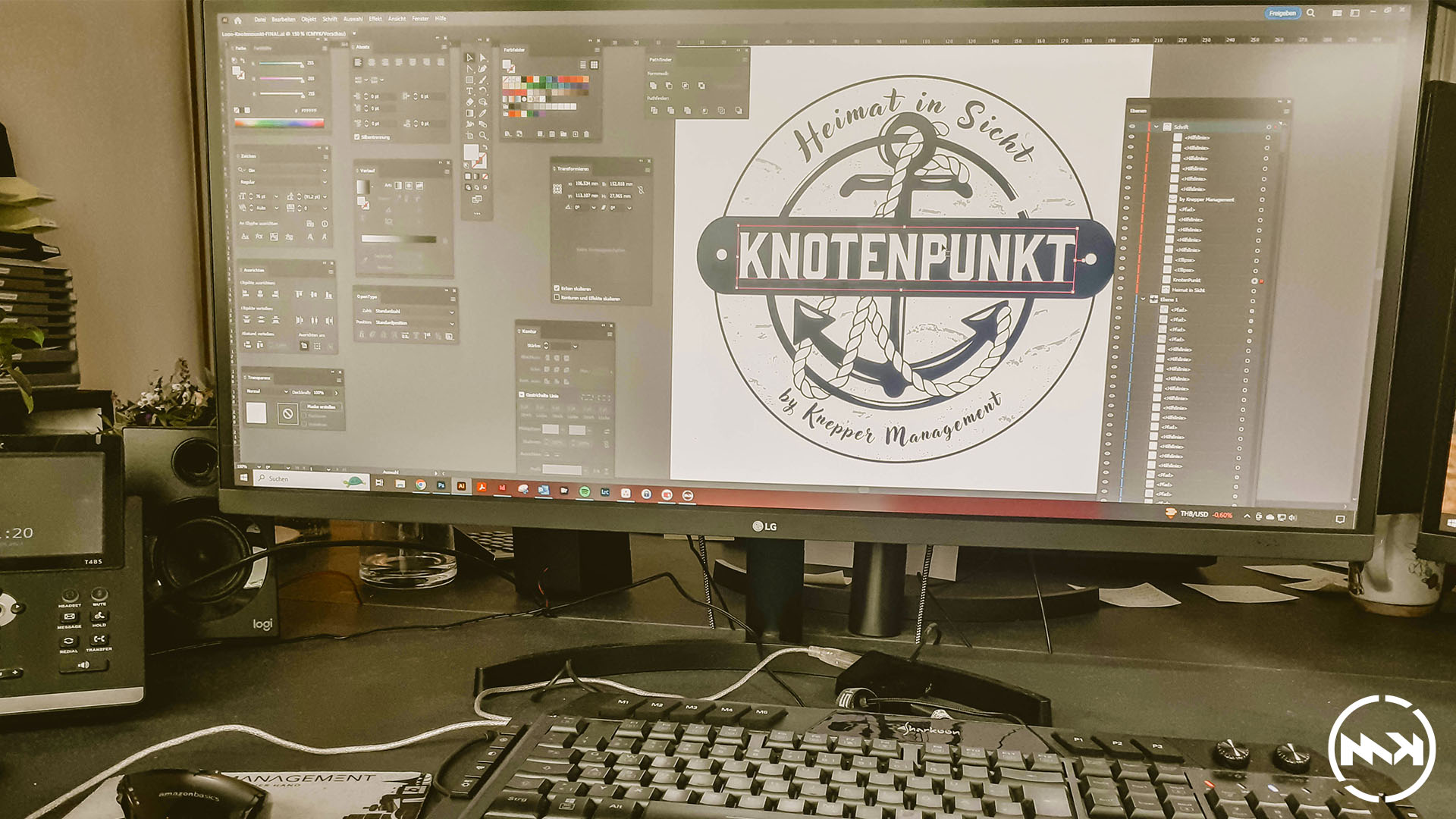Toggle the Ecken skalieren checkbox
The image size is (1456, 819).
click(557, 288)
